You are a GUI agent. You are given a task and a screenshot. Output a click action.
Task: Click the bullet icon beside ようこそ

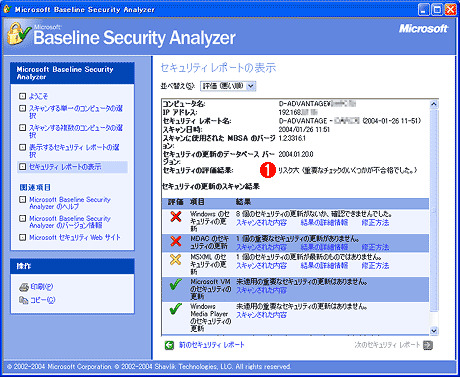pyautogui.click(x=22, y=96)
